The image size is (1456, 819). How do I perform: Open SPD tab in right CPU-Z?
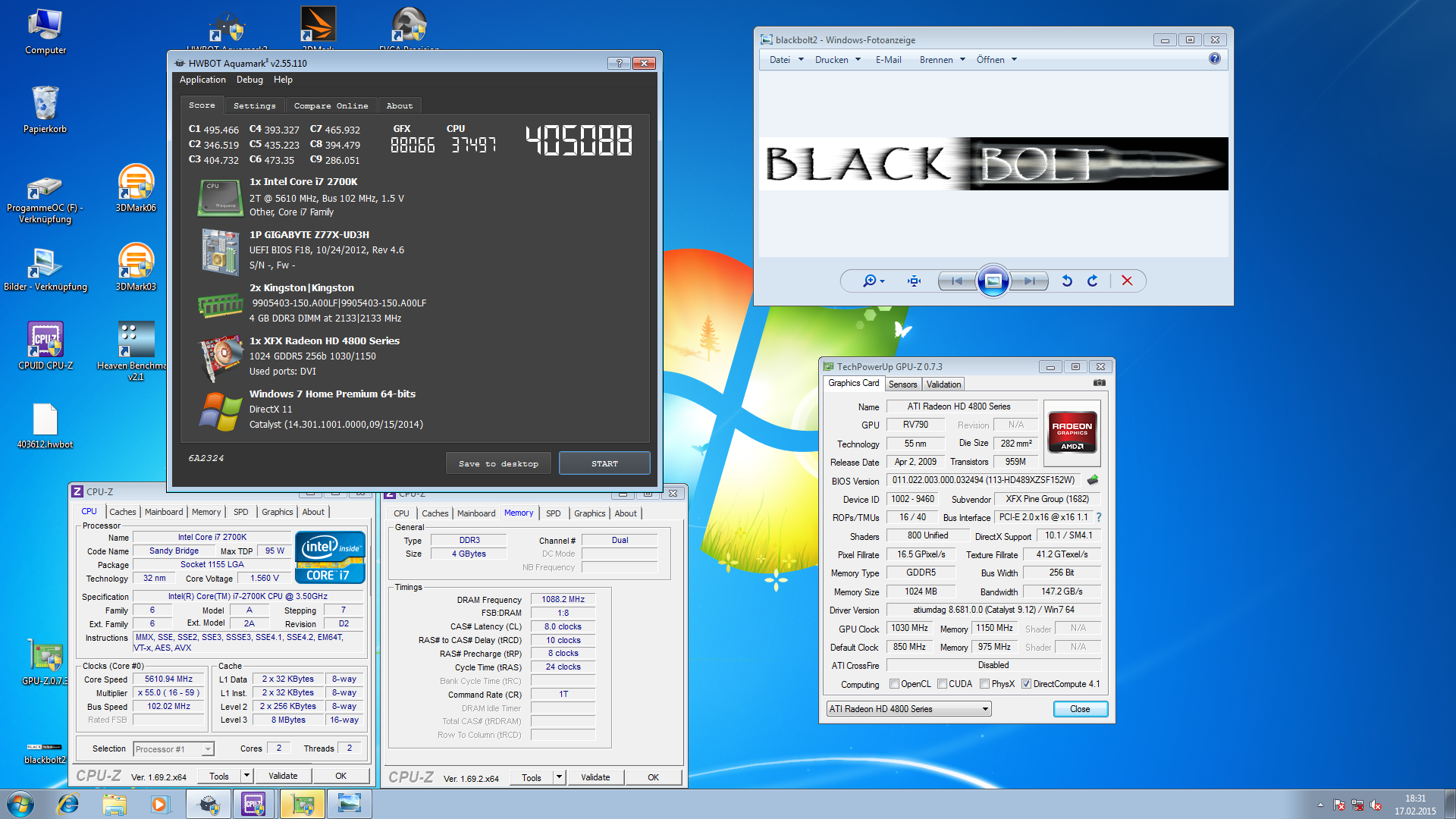[x=554, y=513]
